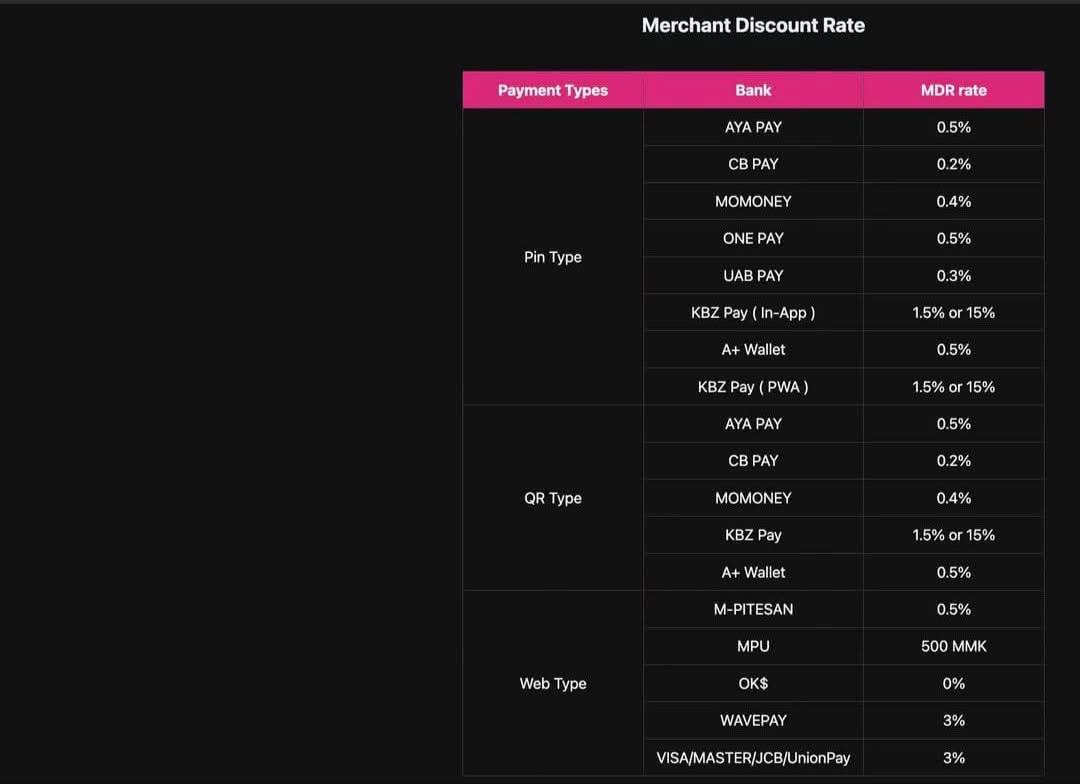Viewport: 1080px width, 784px height.
Task: Select the WAVEPAY bank cell
Action: 753,721
